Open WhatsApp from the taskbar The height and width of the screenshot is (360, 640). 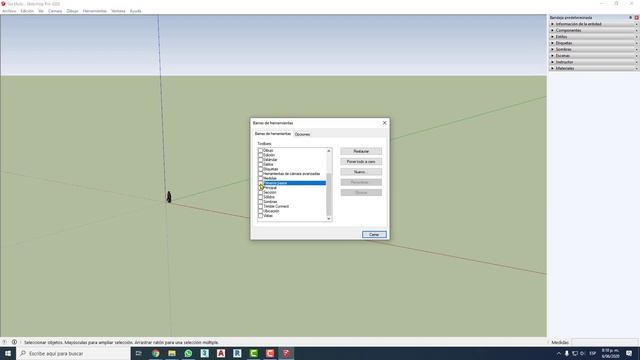pyautogui.click(x=188, y=353)
